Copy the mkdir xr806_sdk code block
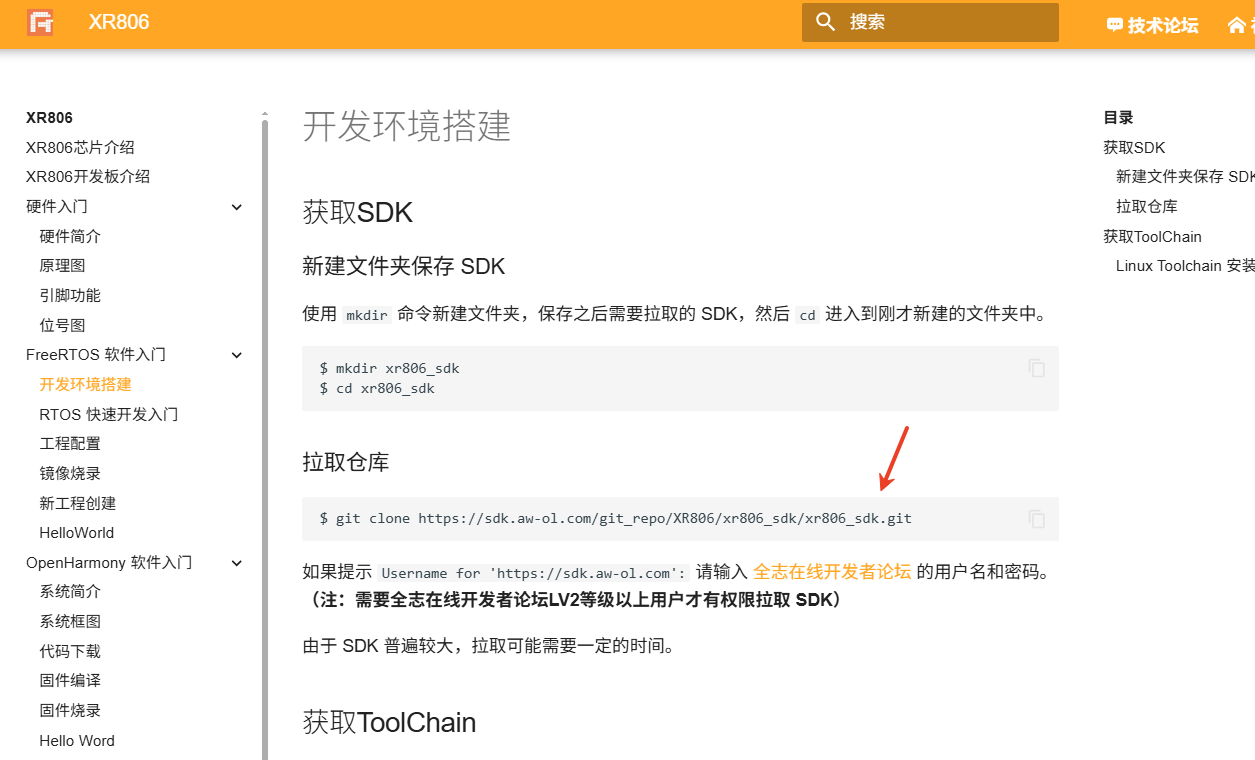Screen dimensions: 1255x760 tap(1037, 368)
